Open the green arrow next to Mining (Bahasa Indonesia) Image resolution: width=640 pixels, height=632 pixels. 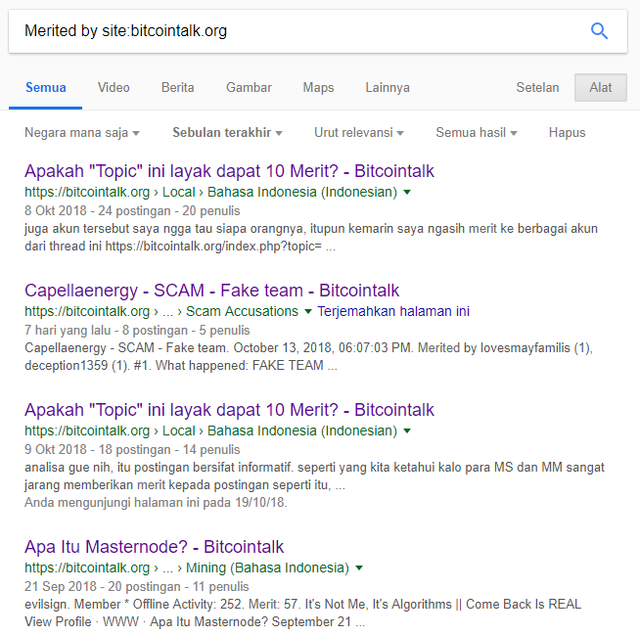(x=359, y=568)
